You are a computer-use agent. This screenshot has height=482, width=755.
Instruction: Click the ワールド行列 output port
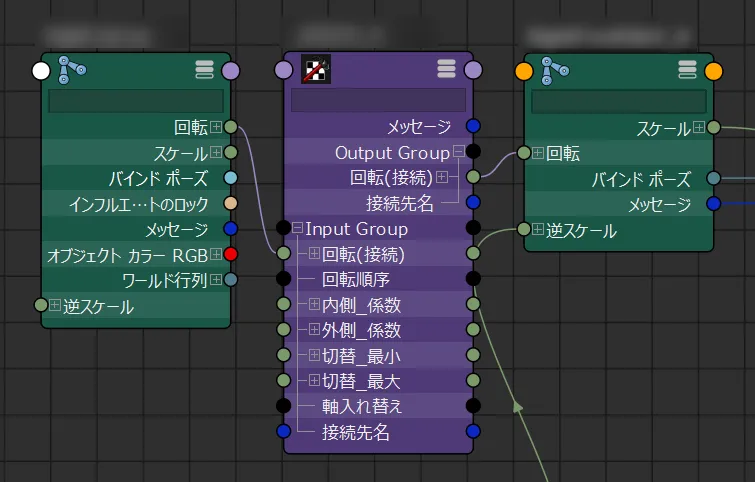(x=231, y=279)
